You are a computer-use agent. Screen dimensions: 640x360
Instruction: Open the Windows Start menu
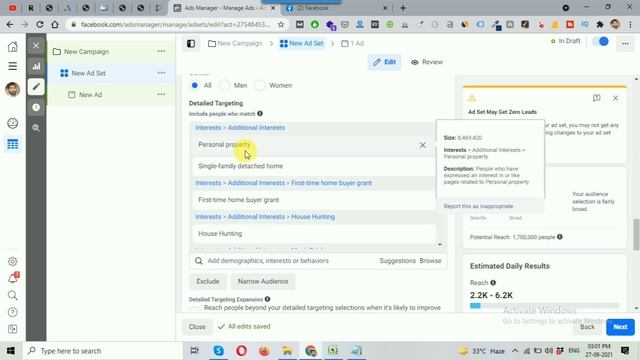(11, 351)
